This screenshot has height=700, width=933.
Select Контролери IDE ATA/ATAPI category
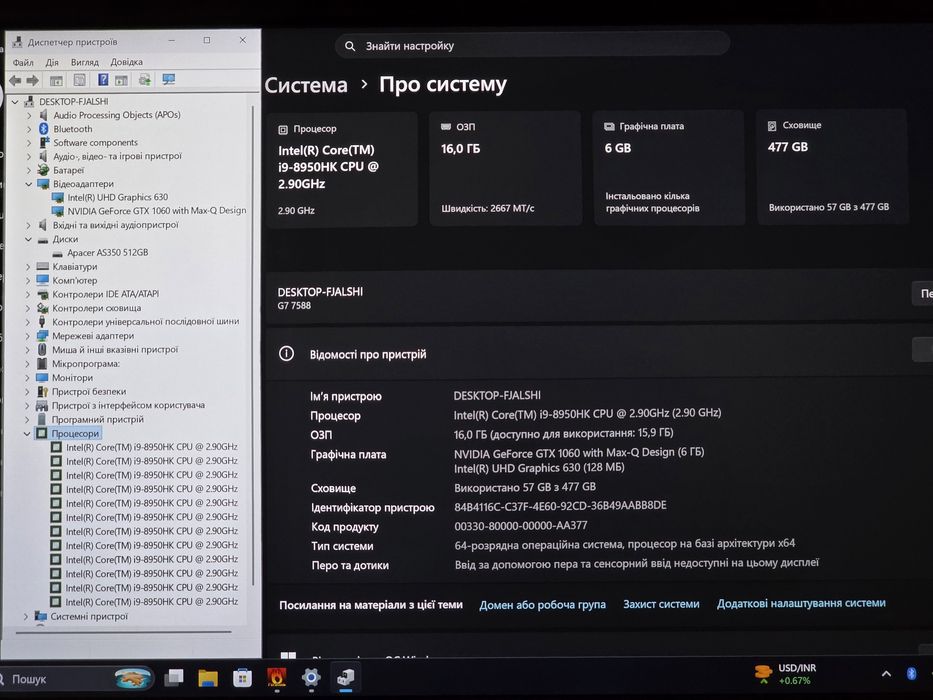105,294
